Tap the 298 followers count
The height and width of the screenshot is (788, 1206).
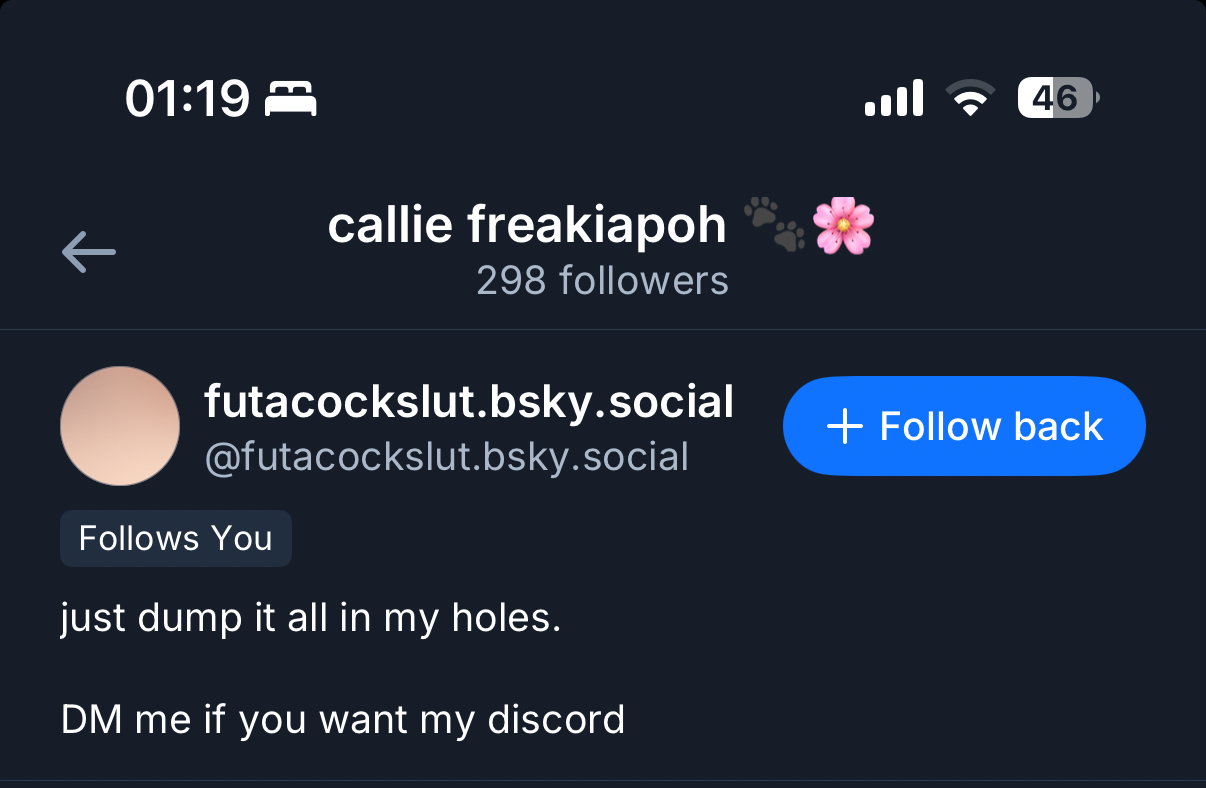(602, 281)
